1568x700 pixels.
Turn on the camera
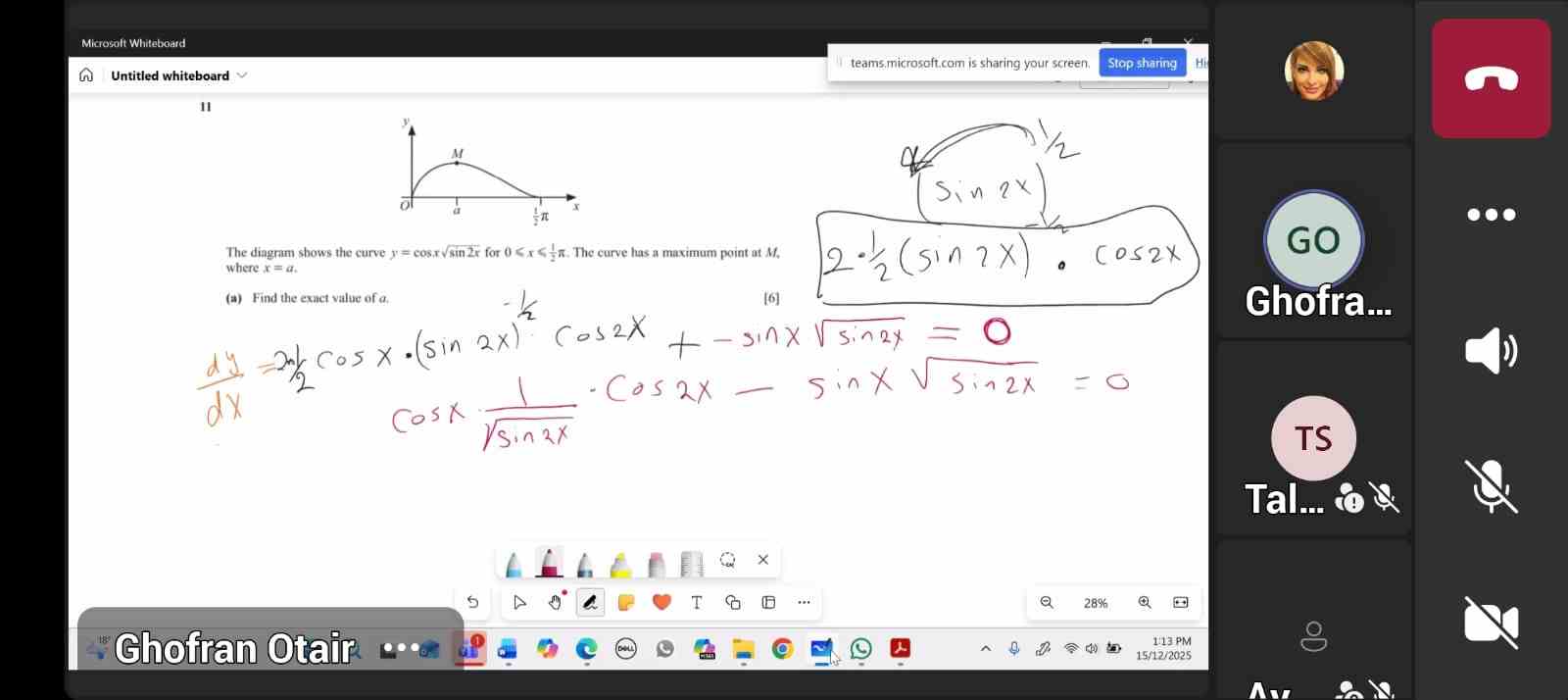click(x=1491, y=623)
